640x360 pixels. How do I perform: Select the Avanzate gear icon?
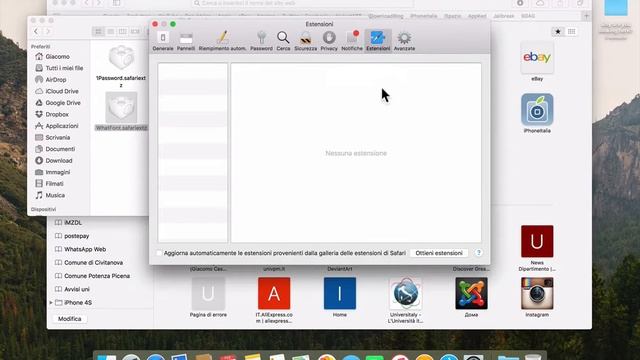(404, 41)
